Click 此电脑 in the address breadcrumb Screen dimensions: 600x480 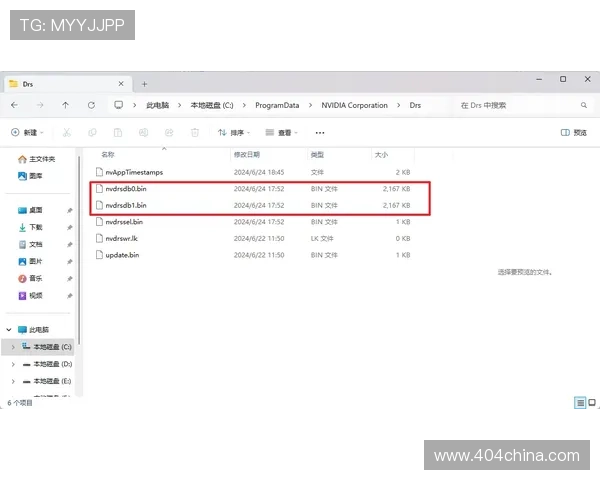click(158, 105)
